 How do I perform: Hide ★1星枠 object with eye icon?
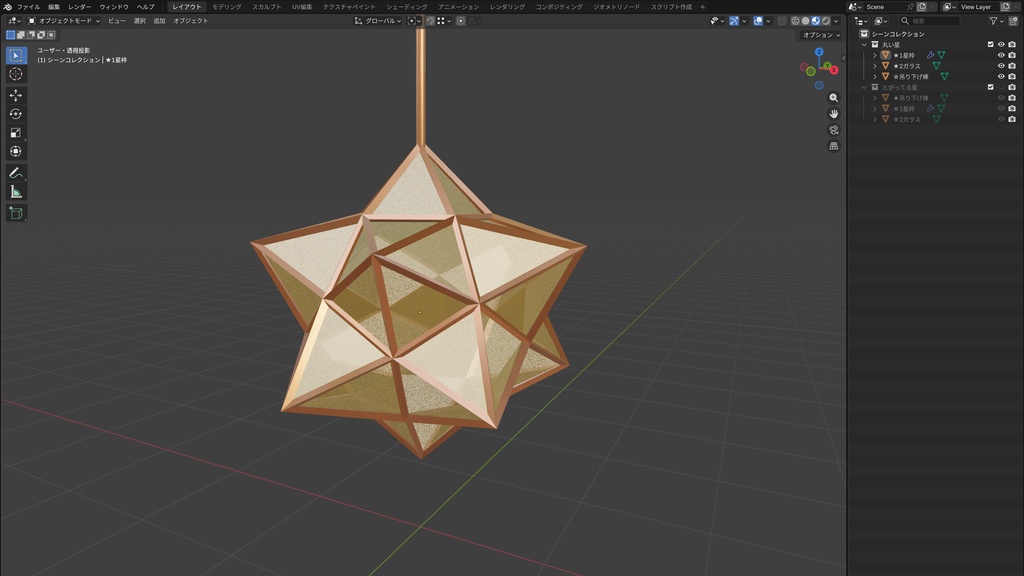coord(1001,56)
